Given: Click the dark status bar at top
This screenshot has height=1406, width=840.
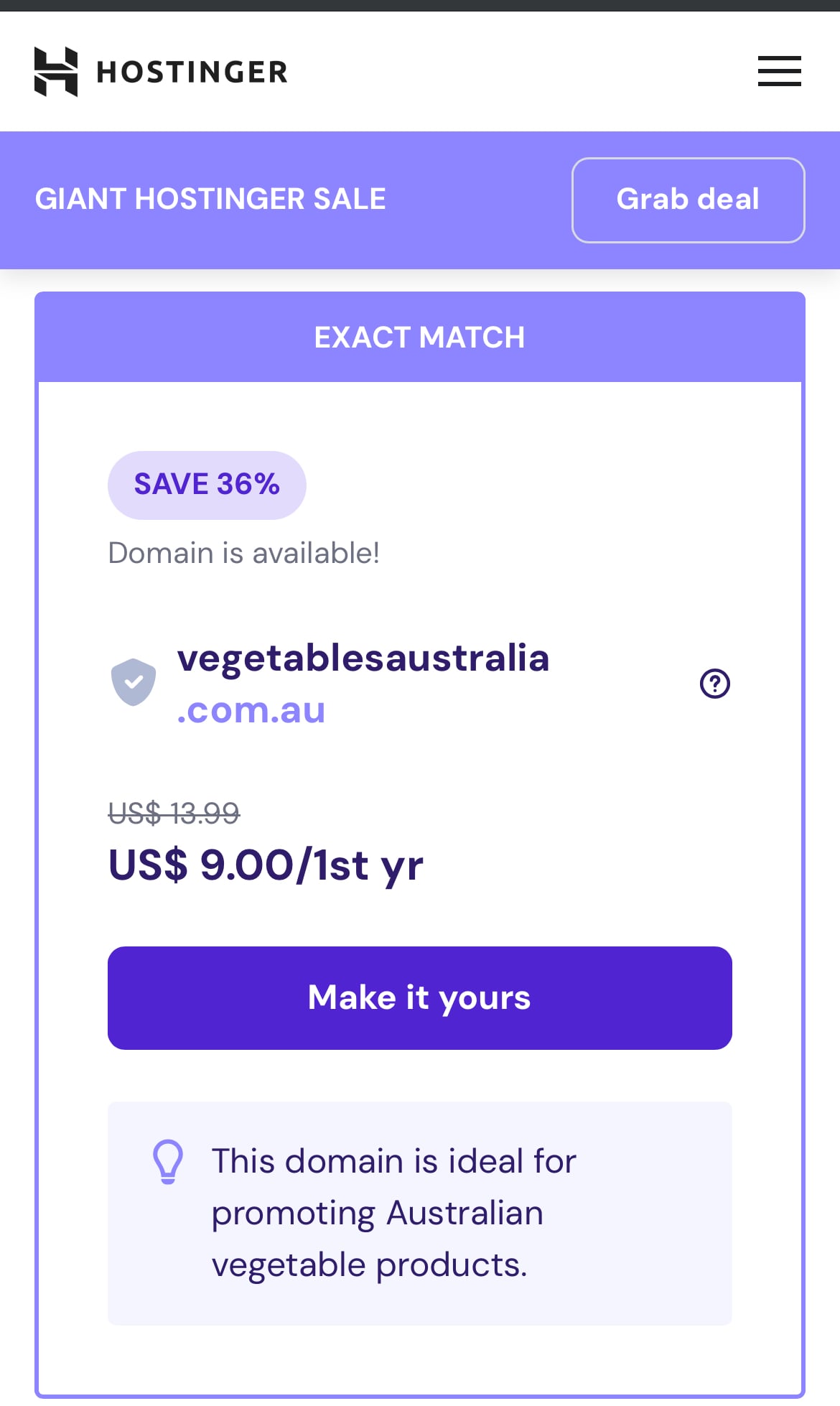Looking at the screenshot, I should pos(420,5).
